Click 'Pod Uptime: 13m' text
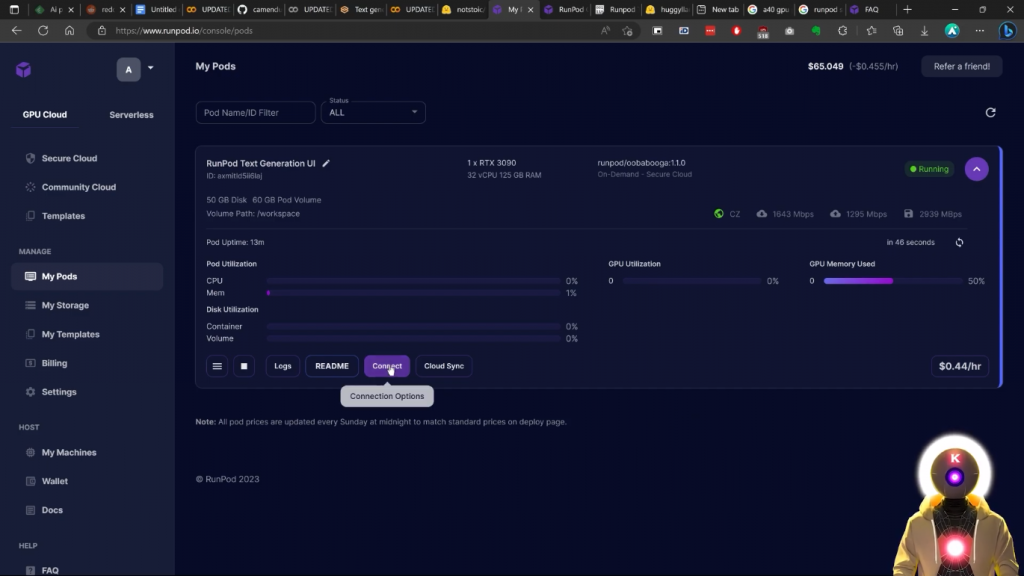 (x=235, y=242)
